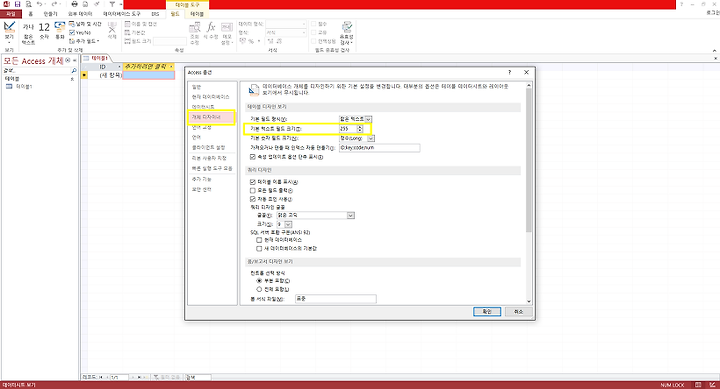The height and width of the screenshot is (389, 720).
Task: Select 보안 센터 category in options sidebar
Action: click(202, 189)
